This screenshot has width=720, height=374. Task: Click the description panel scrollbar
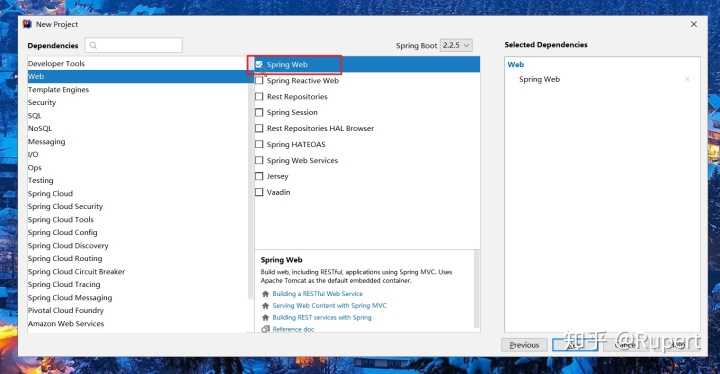tap(477, 289)
